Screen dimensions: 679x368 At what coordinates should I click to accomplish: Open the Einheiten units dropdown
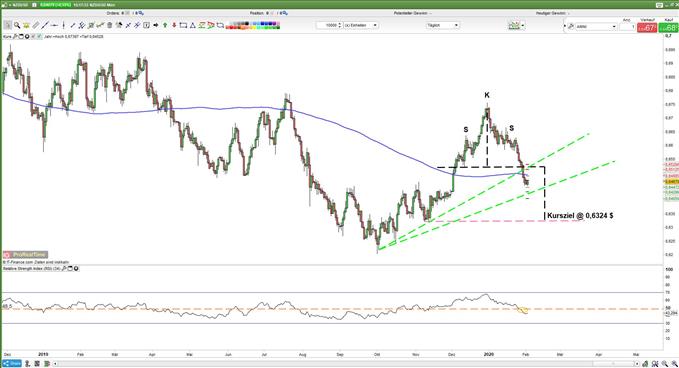[x=361, y=25]
